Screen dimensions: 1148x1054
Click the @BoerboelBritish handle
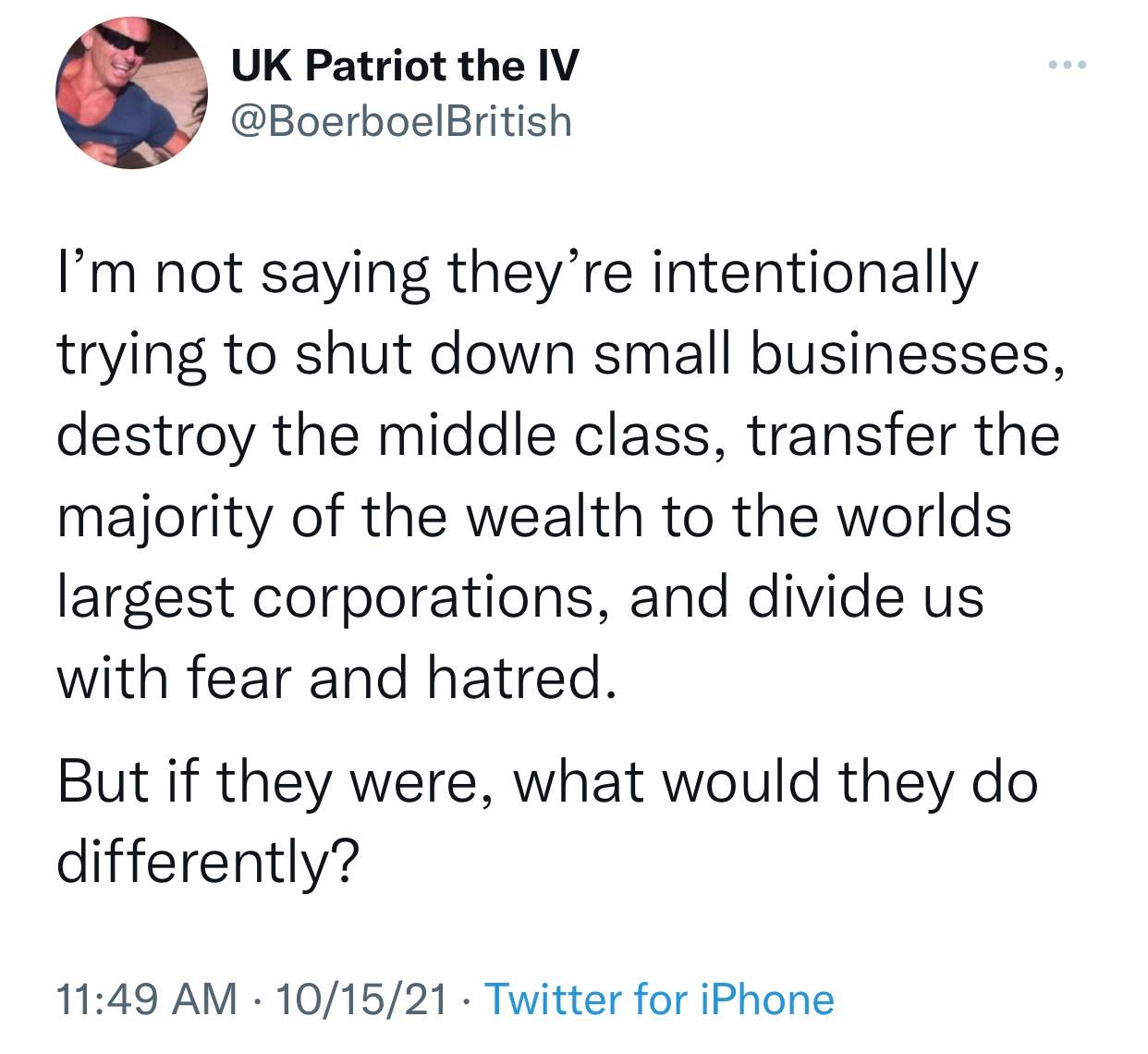click(401, 121)
